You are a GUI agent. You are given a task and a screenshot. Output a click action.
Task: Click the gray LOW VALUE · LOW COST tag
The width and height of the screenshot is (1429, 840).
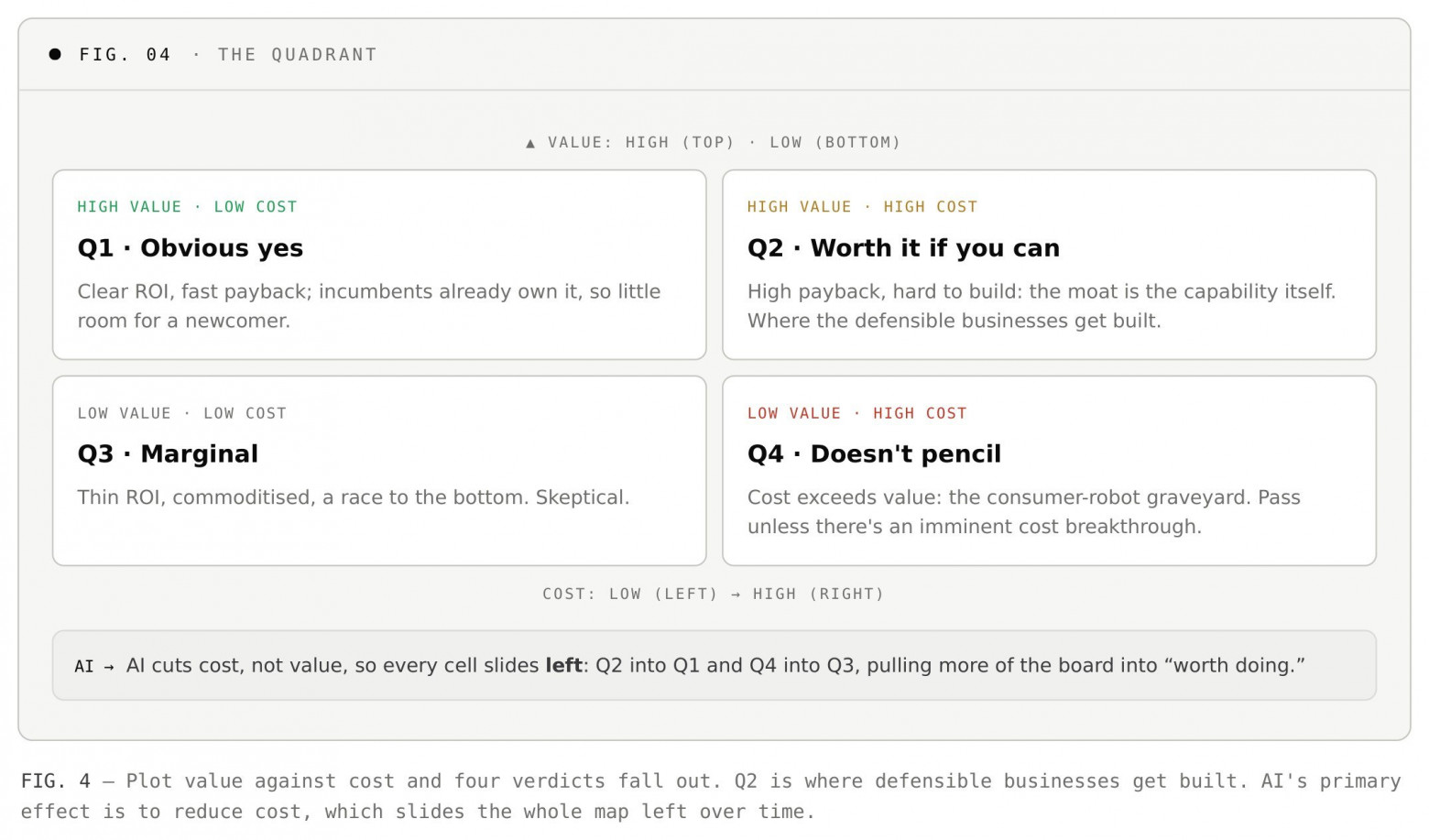click(182, 413)
